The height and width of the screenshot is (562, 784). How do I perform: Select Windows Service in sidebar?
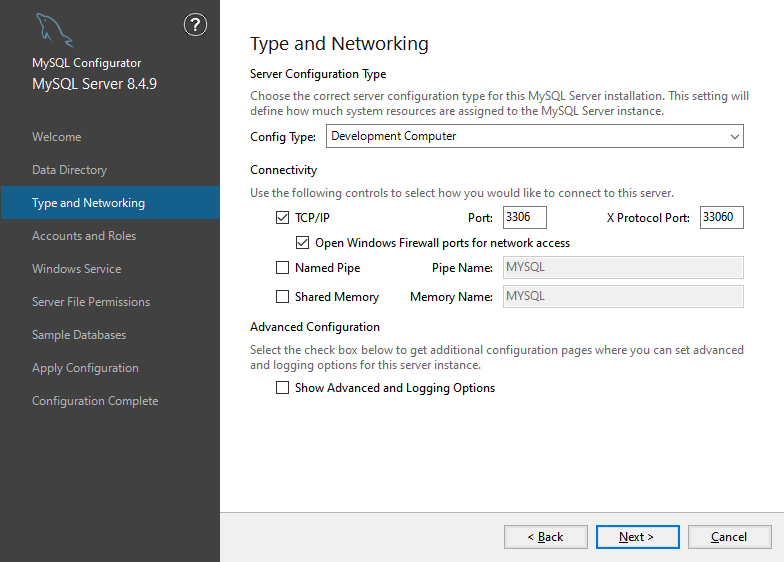click(x=76, y=269)
